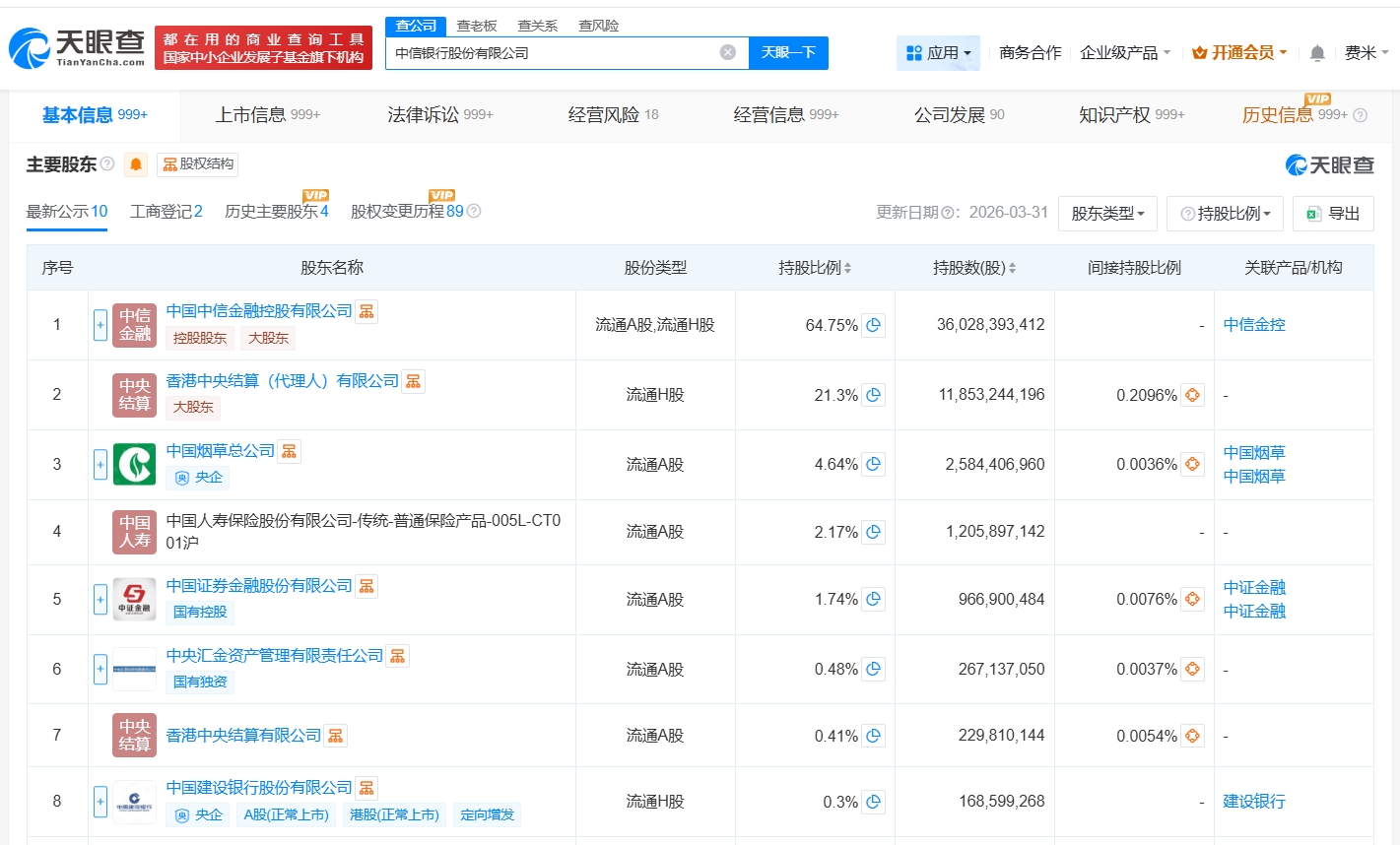This screenshot has height=845, width=1400.
Task: View shareholding pie chart for 2.17%
Action: pyautogui.click(x=874, y=532)
